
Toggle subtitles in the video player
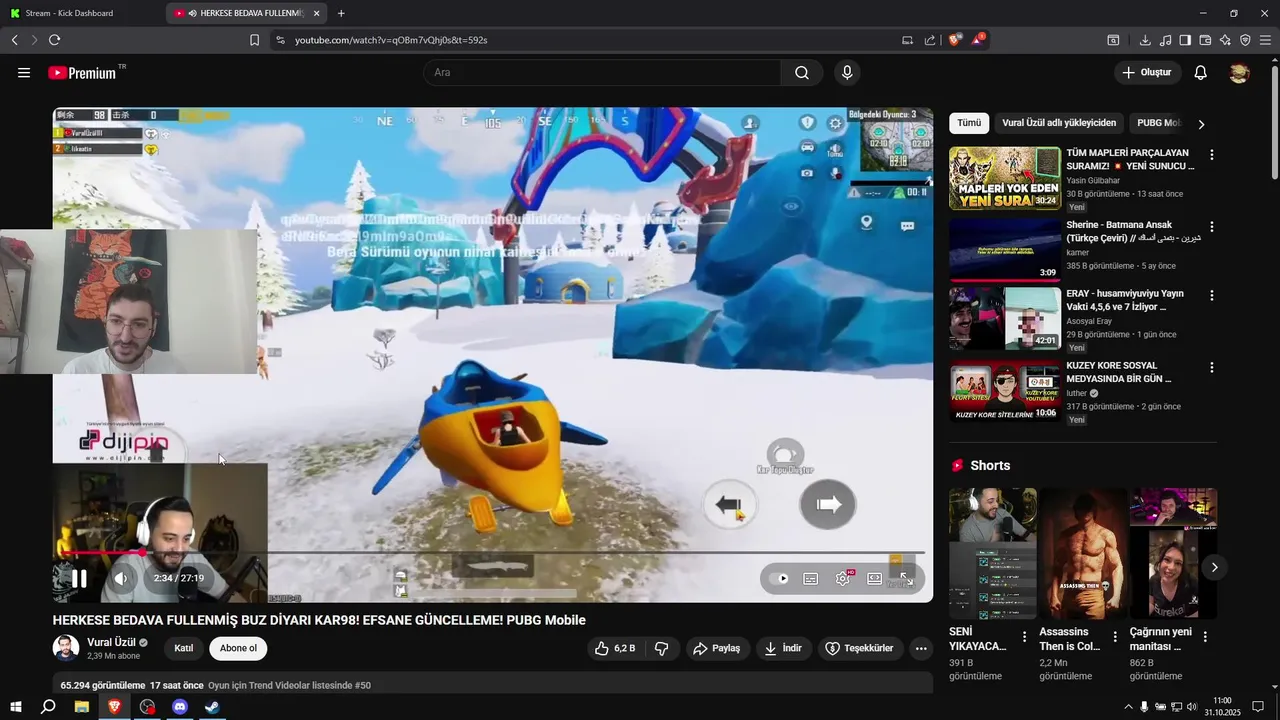pyautogui.click(x=811, y=578)
